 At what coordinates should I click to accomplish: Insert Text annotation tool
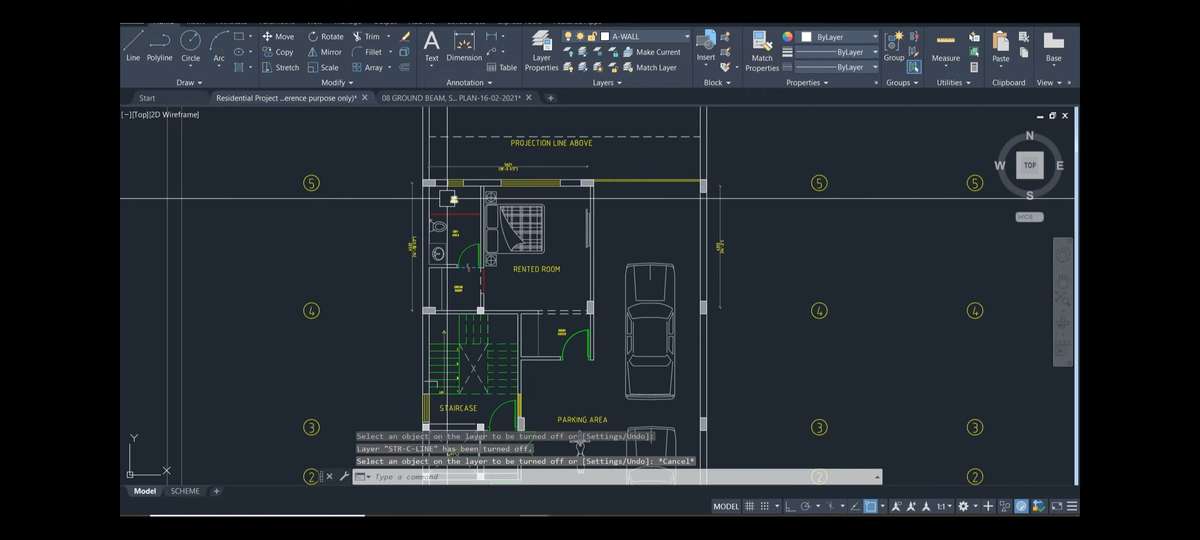pyautogui.click(x=431, y=46)
